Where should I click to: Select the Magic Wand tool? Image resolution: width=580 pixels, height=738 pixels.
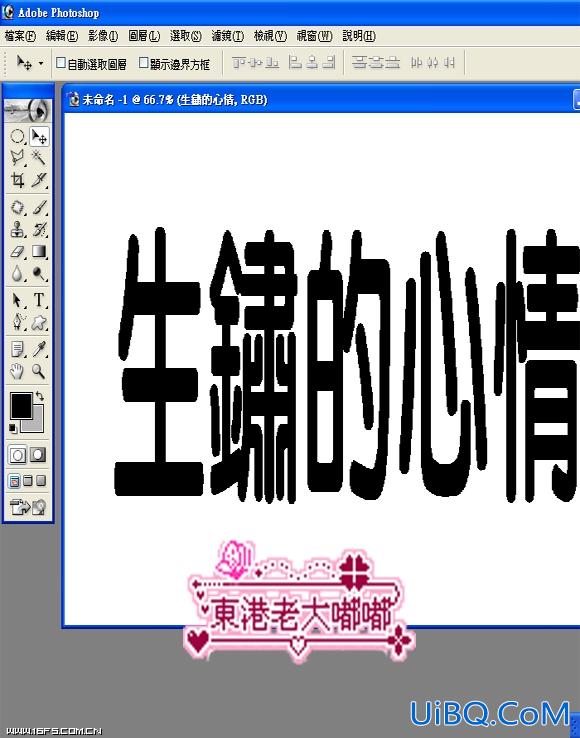39,158
